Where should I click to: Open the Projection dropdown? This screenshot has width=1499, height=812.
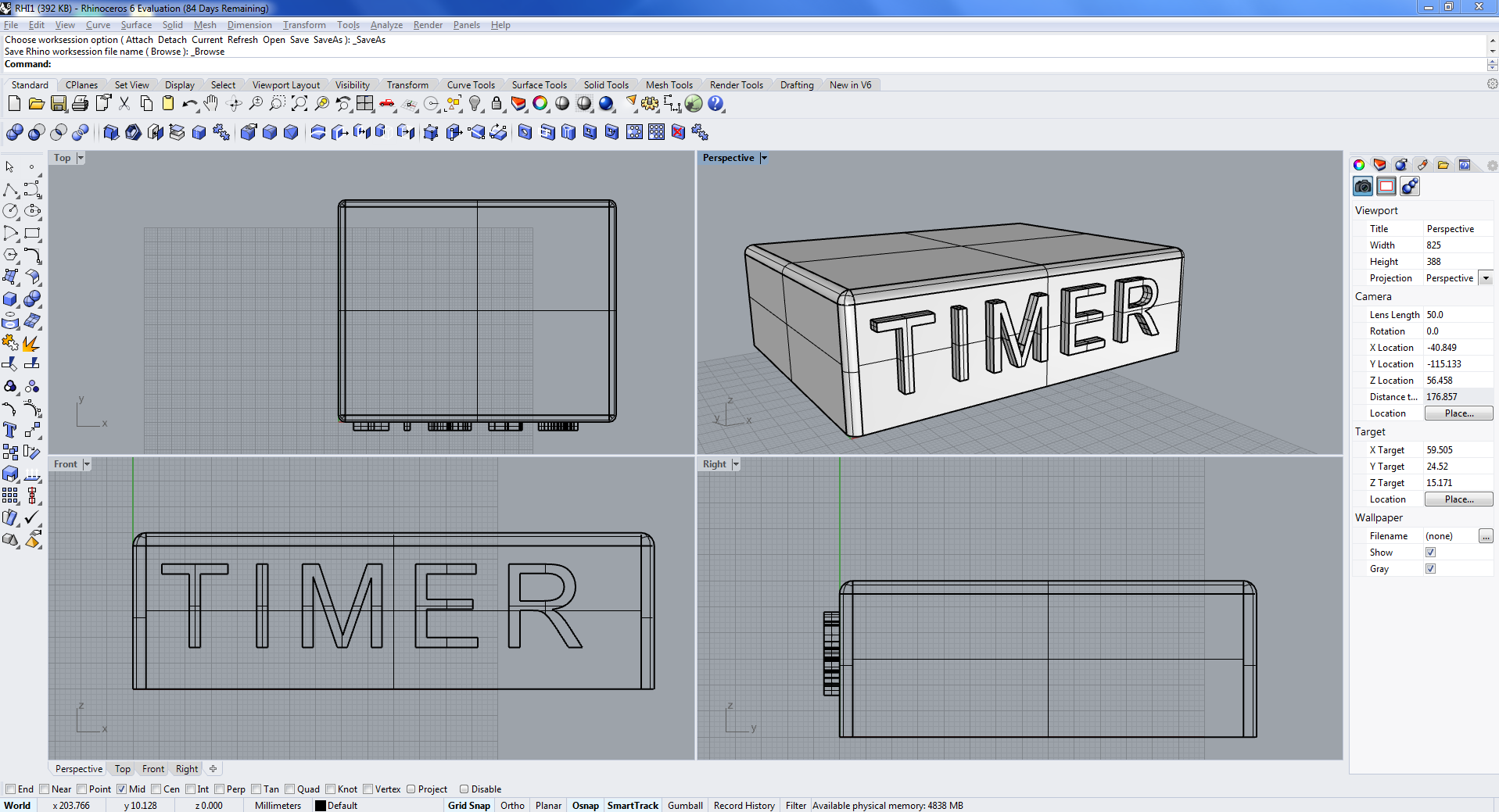tap(1486, 278)
